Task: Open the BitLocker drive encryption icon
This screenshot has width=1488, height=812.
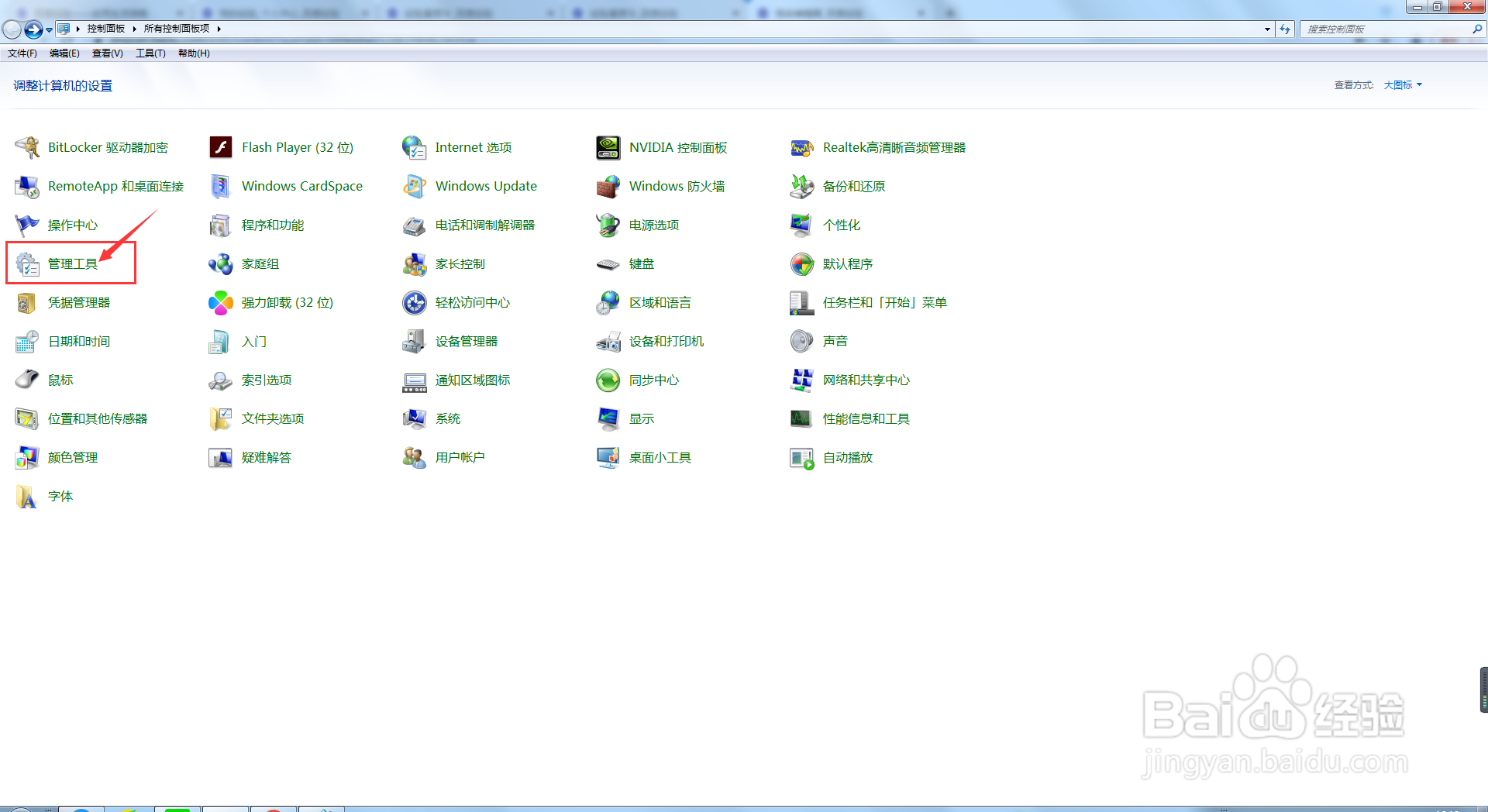Action: pos(27,147)
